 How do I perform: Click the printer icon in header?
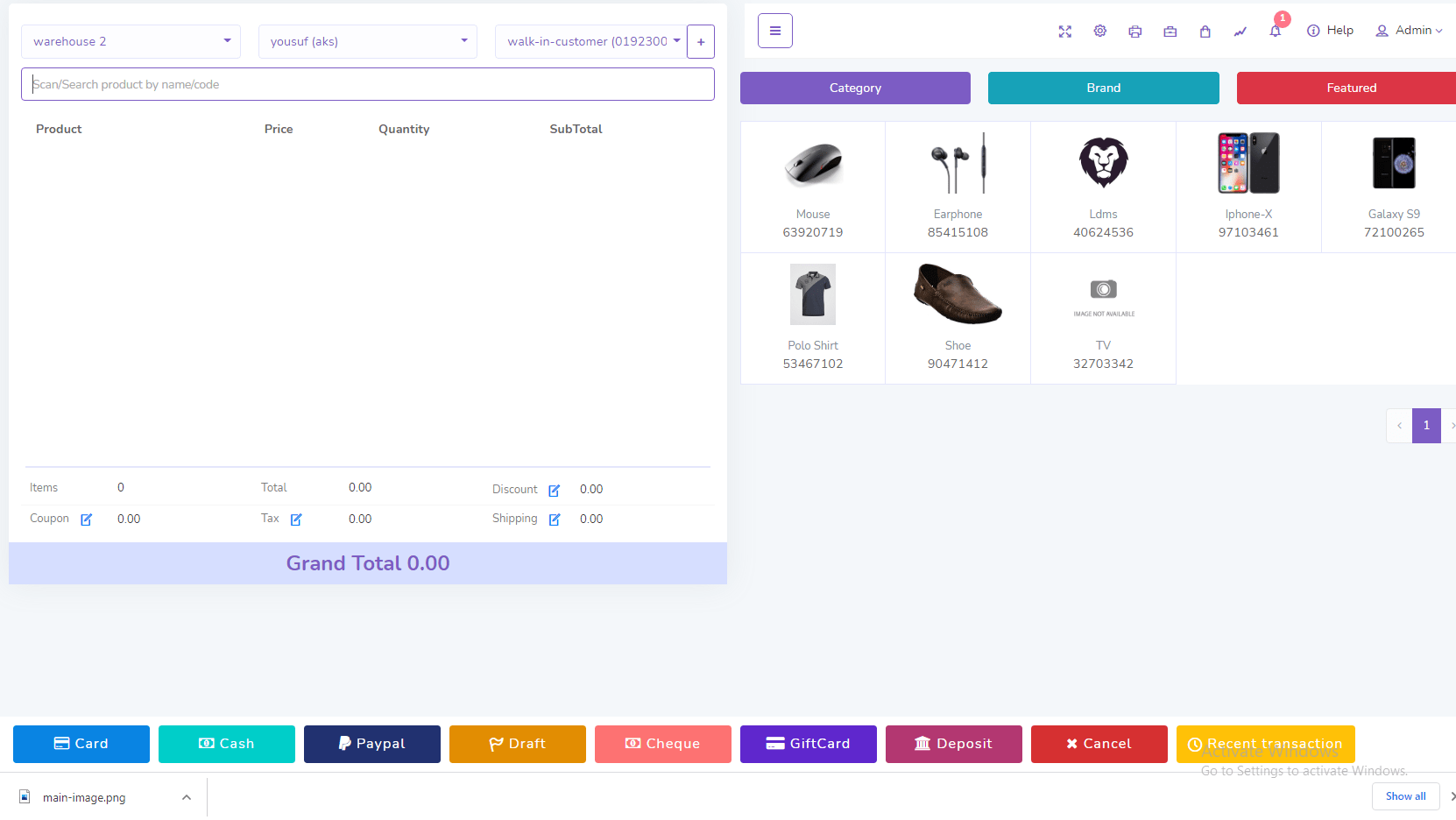[1134, 32]
